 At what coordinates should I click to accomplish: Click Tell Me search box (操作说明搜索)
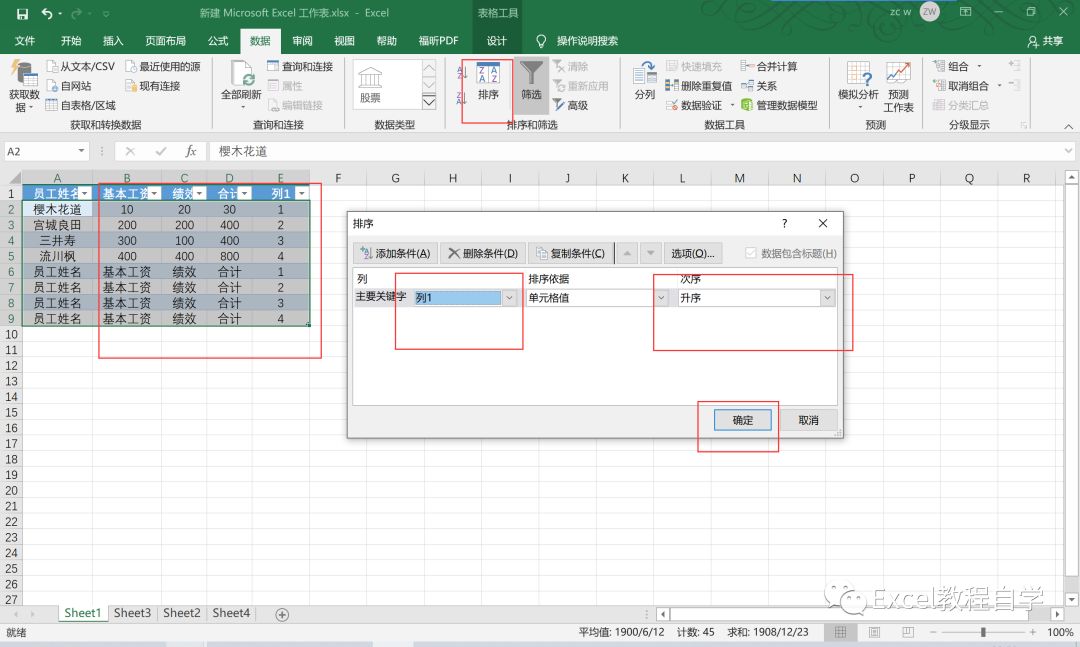pos(587,41)
